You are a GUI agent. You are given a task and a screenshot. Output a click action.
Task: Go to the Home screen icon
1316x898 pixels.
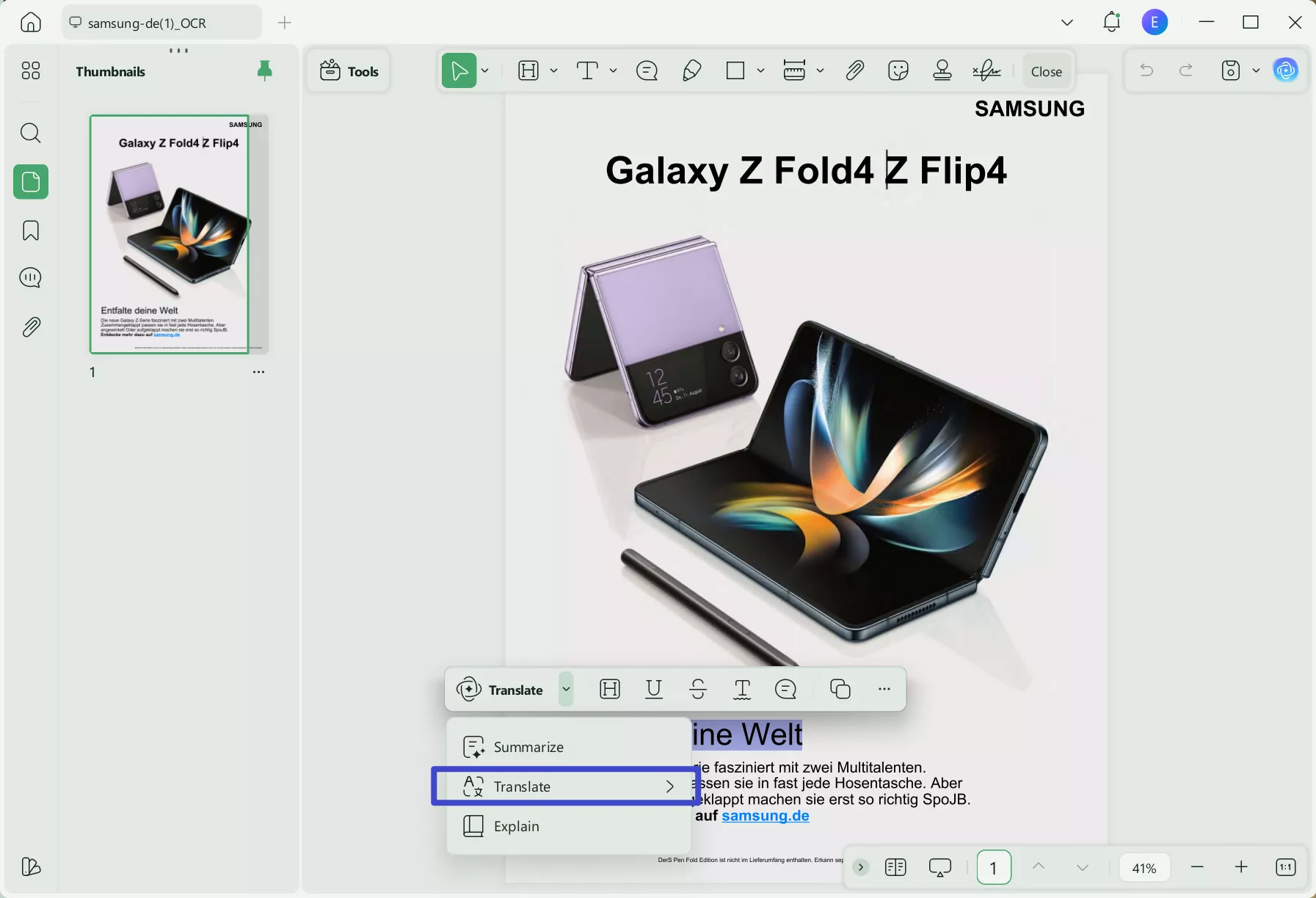(31, 22)
